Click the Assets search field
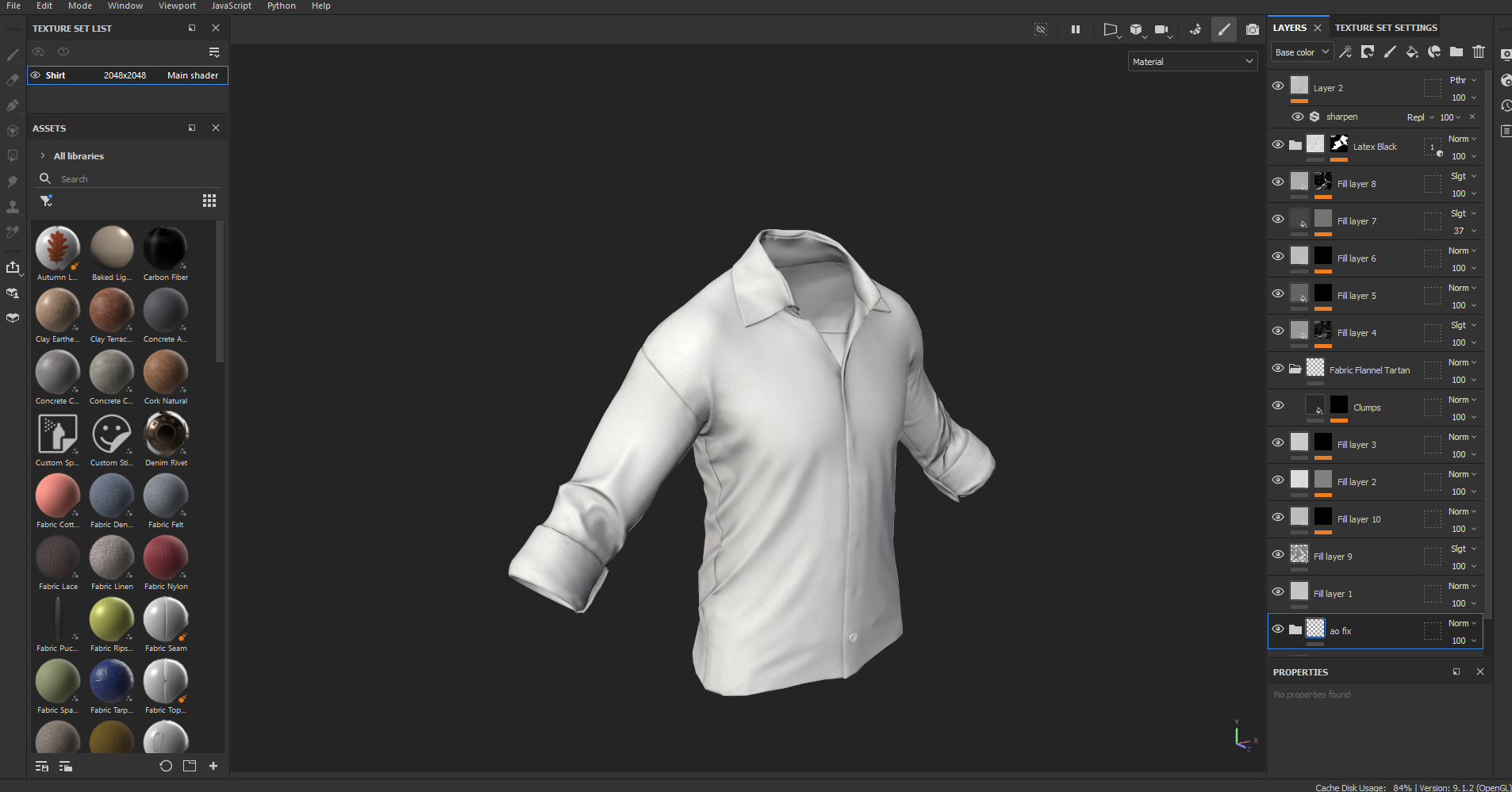This screenshot has width=1512, height=792. pos(127,179)
